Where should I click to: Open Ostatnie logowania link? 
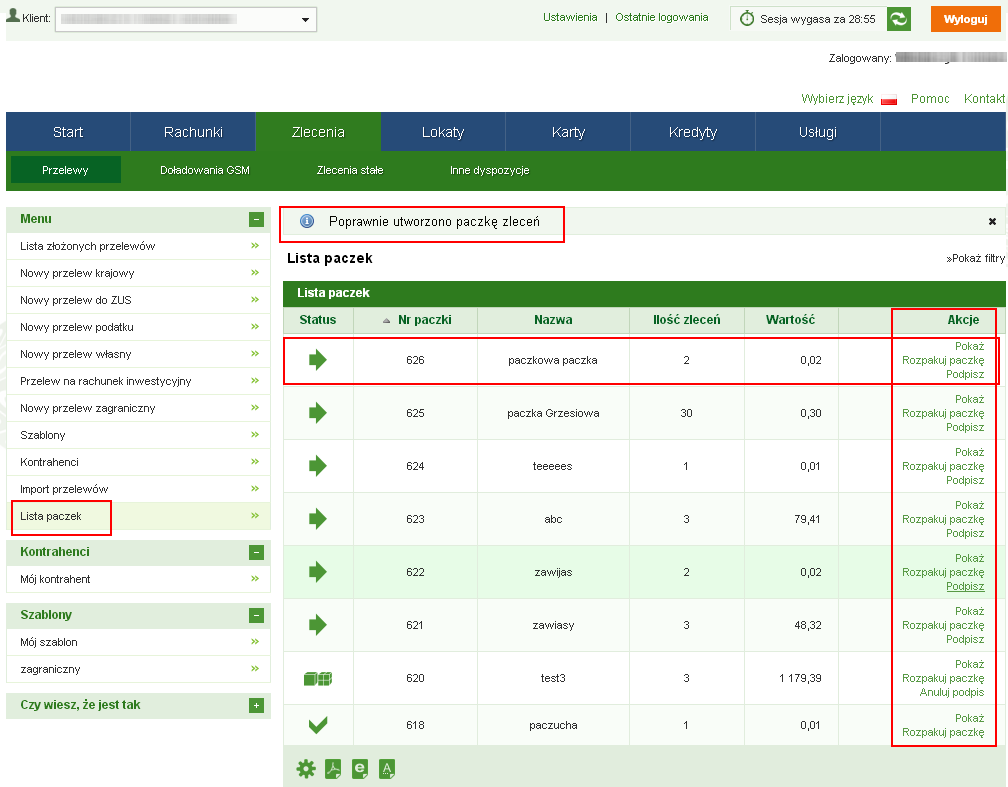662,17
